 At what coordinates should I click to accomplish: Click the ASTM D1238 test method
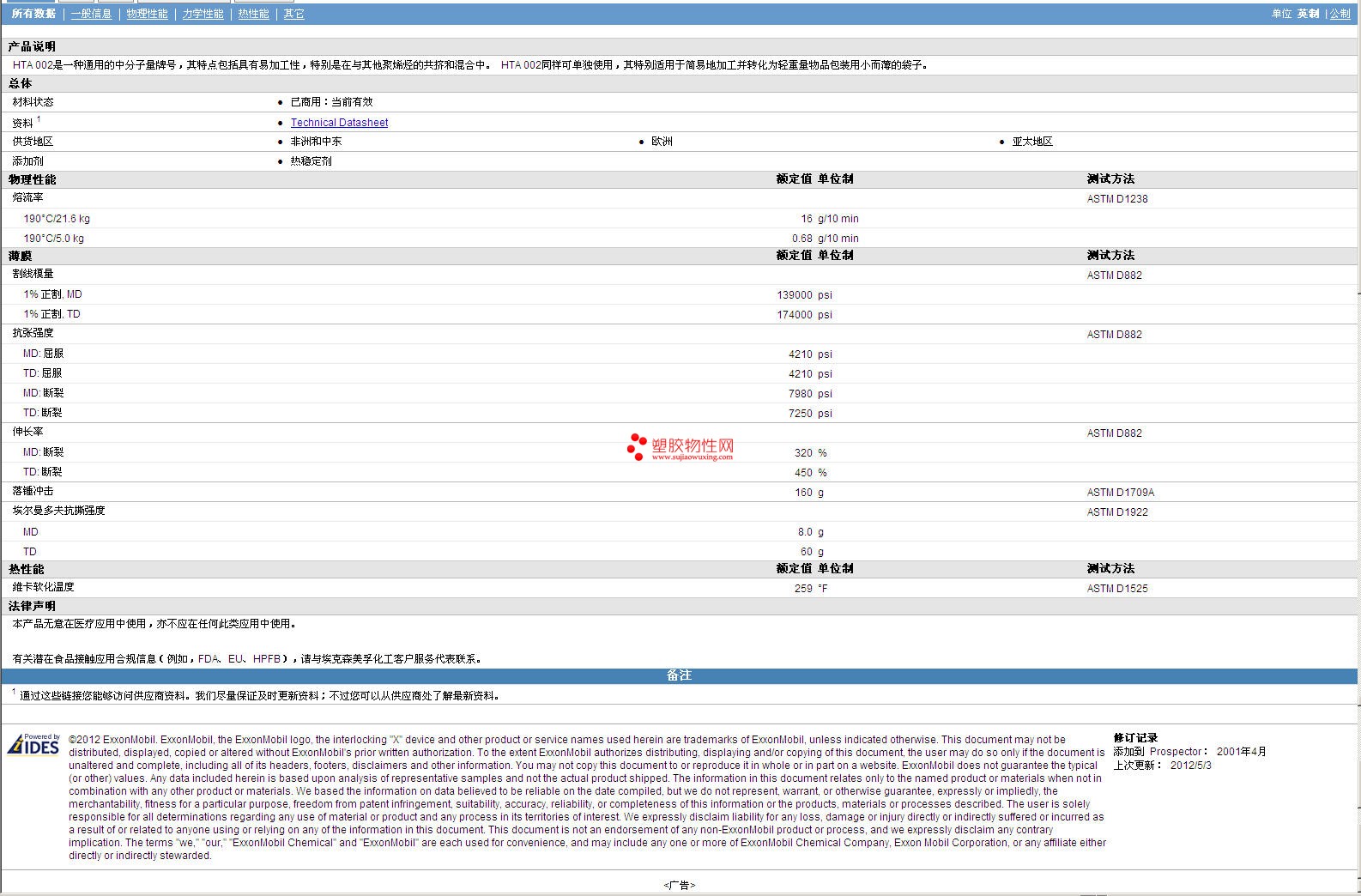(x=1117, y=199)
